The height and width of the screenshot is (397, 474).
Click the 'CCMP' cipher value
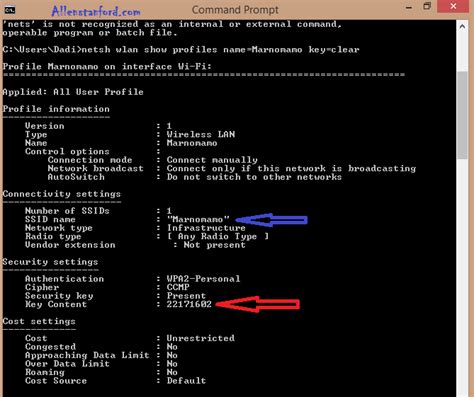(178, 287)
